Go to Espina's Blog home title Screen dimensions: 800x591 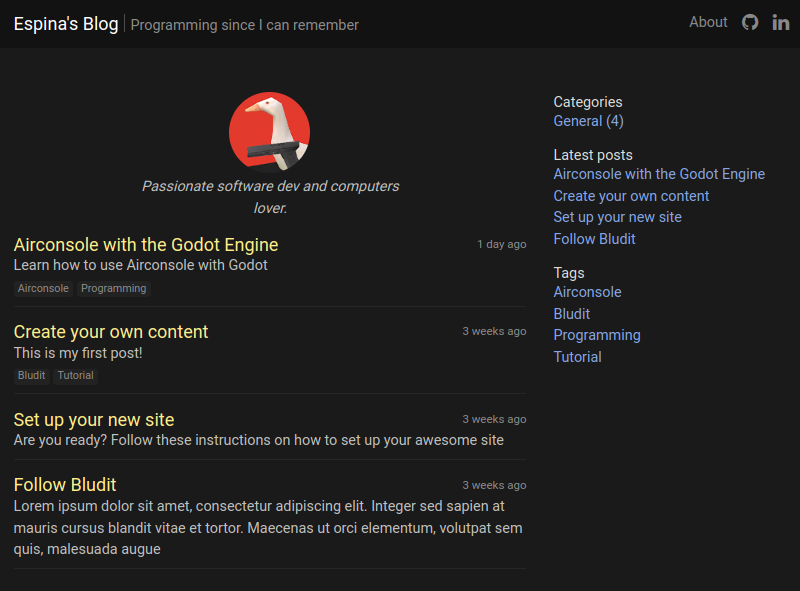pos(66,23)
